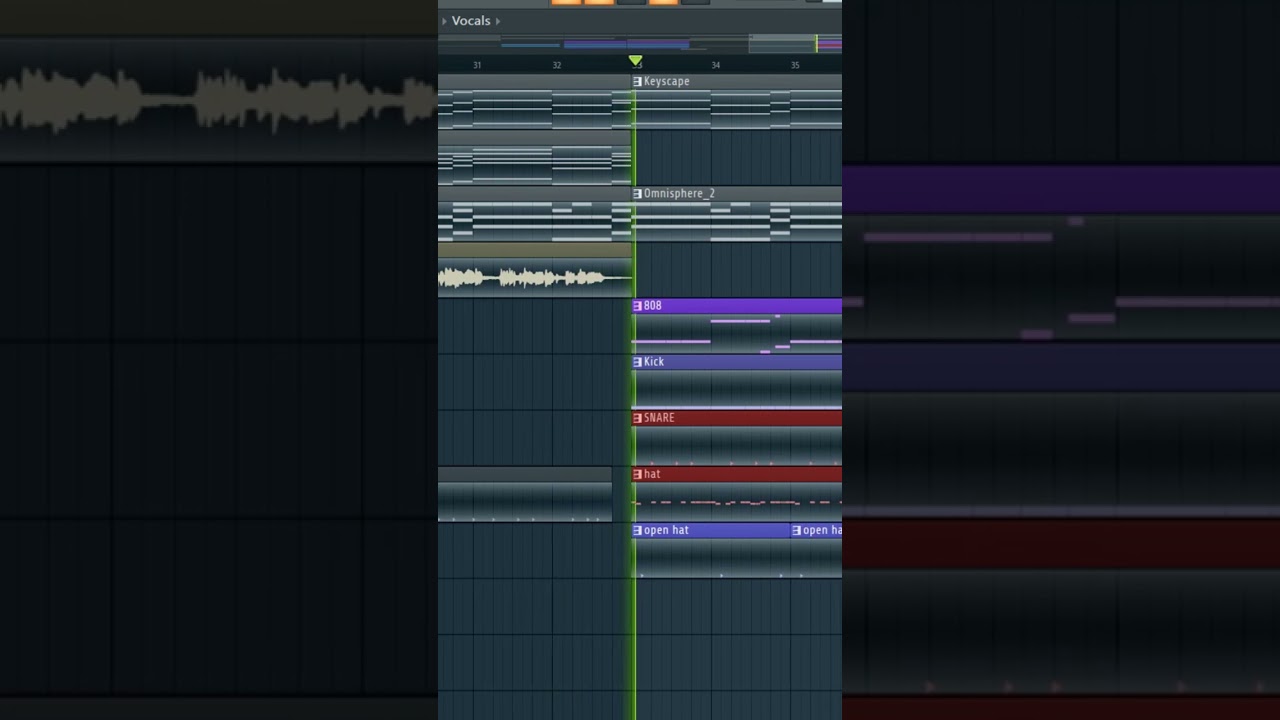The image size is (1280, 720).
Task: Select the Omnisphere_2 clip title
Action: click(x=679, y=193)
